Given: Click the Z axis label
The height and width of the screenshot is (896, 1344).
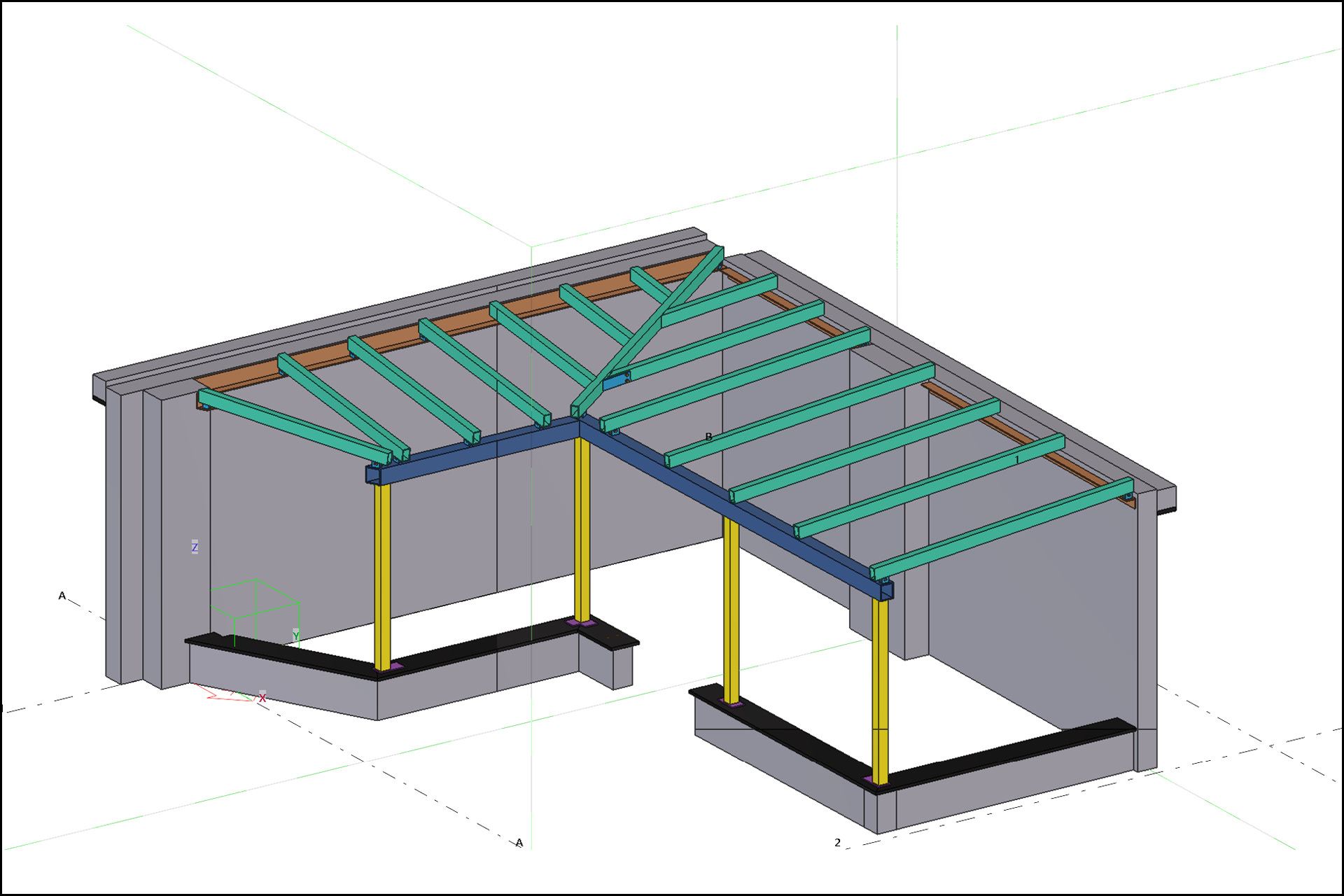Looking at the screenshot, I should click(x=195, y=547).
